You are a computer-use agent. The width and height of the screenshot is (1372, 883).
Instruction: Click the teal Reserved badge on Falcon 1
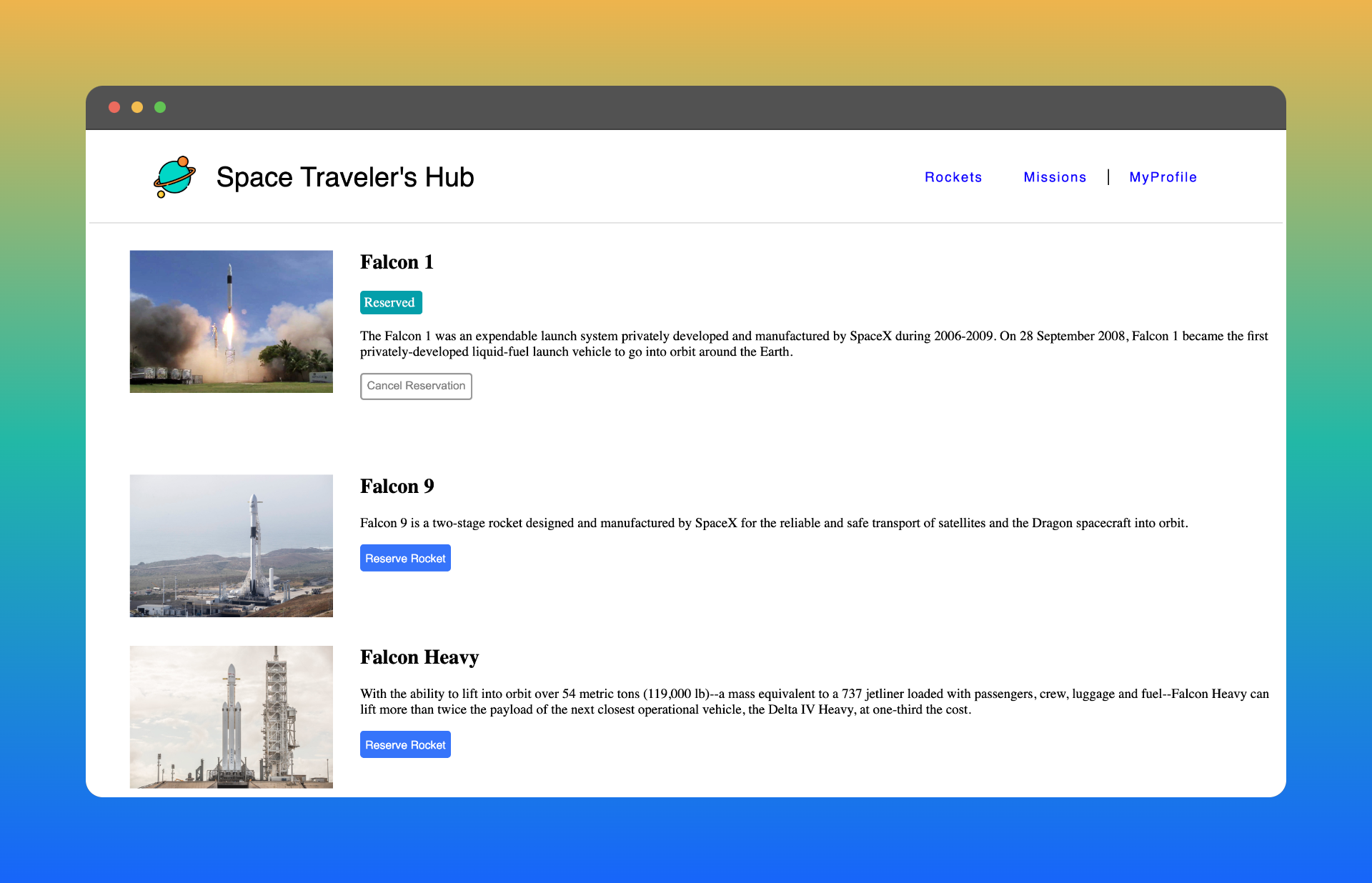coord(391,302)
